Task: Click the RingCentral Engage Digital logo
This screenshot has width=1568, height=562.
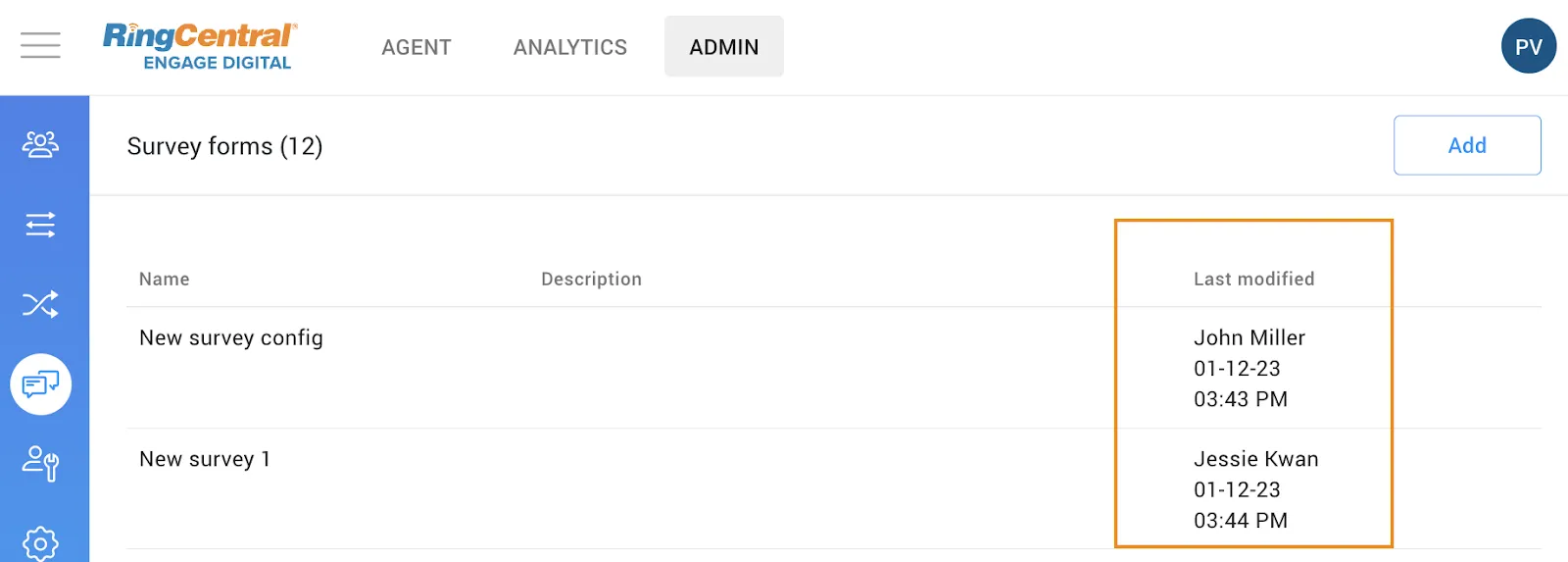Action: (199, 46)
